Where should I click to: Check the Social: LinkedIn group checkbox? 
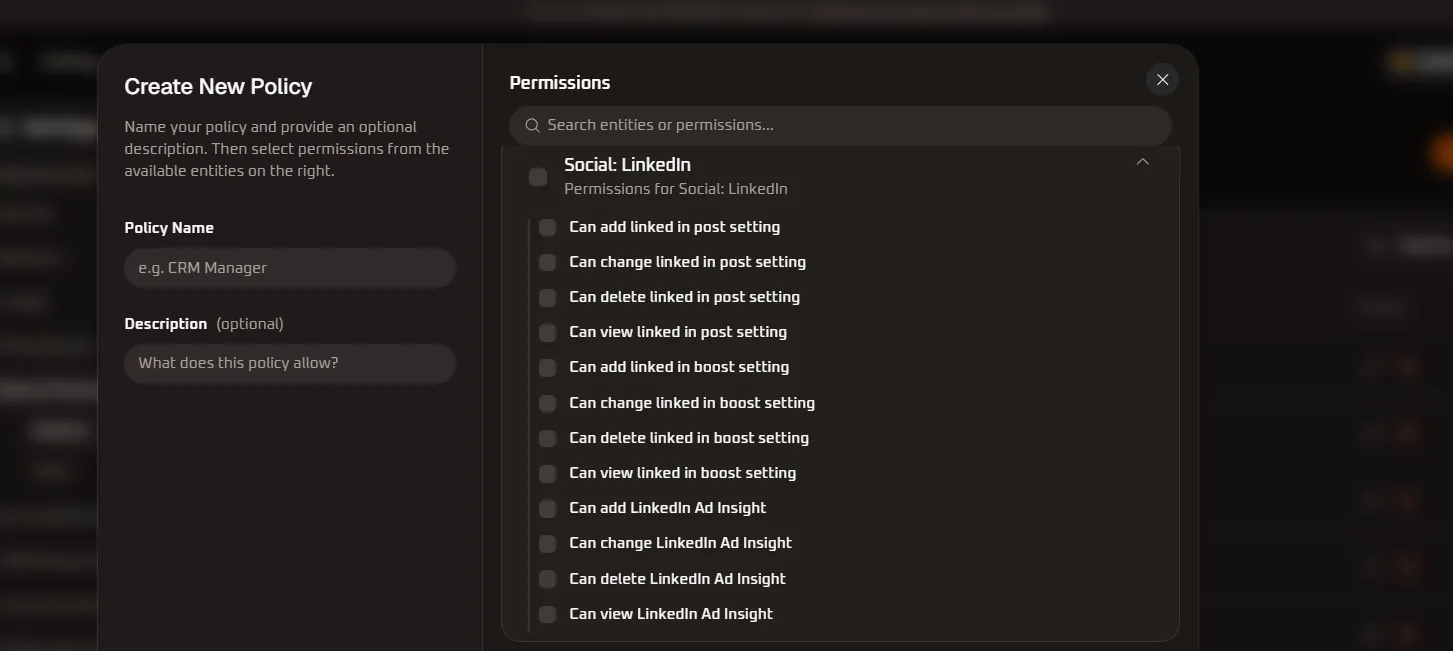[538, 177]
